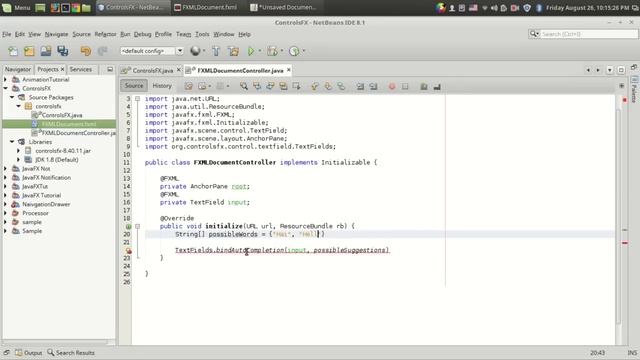Image resolution: width=640 pixels, height=360 pixels.
Task: Click the override glyph beside line 19
Action: (128, 226)
